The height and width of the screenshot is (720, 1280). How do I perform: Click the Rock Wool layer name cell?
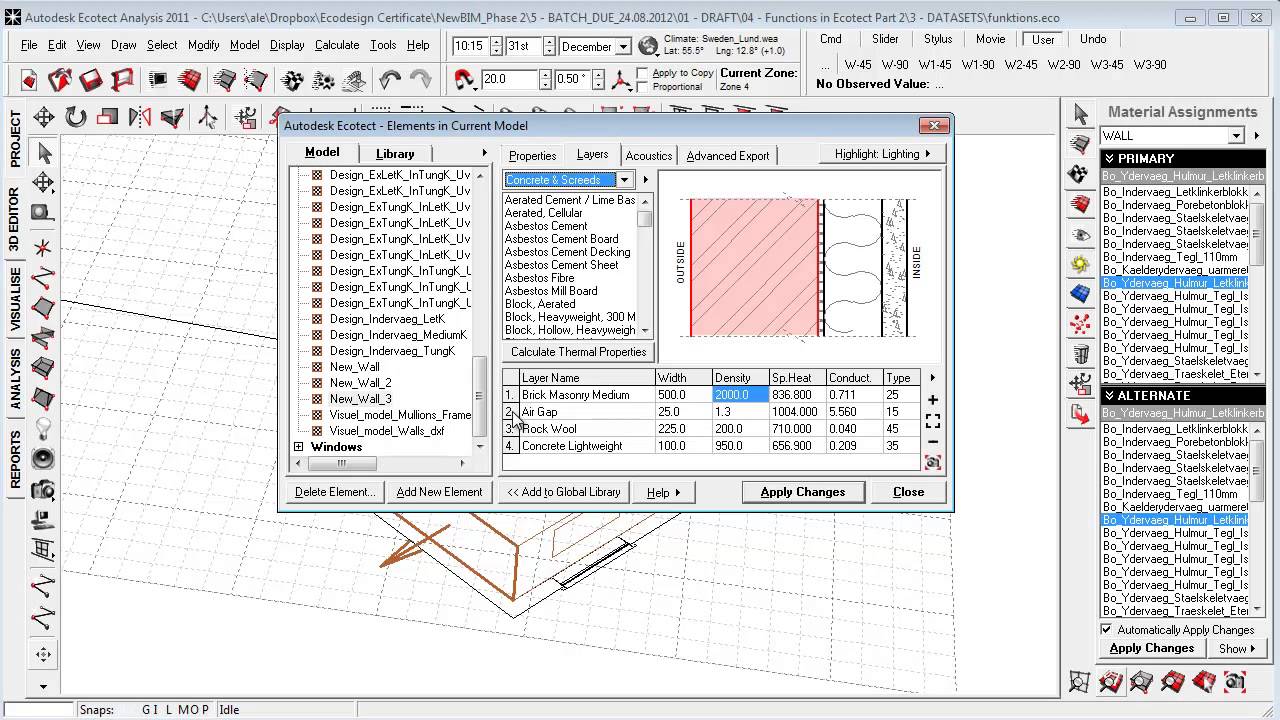point(587,429)
